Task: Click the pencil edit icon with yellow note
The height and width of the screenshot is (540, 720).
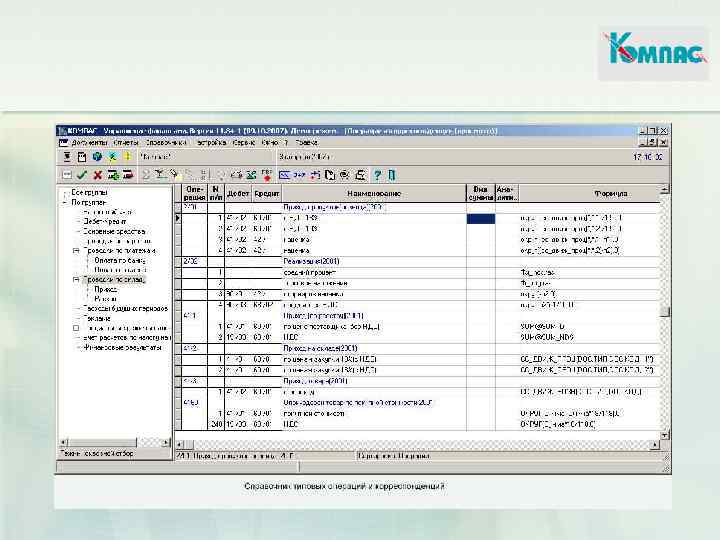Action: click(x=174, y=175)
